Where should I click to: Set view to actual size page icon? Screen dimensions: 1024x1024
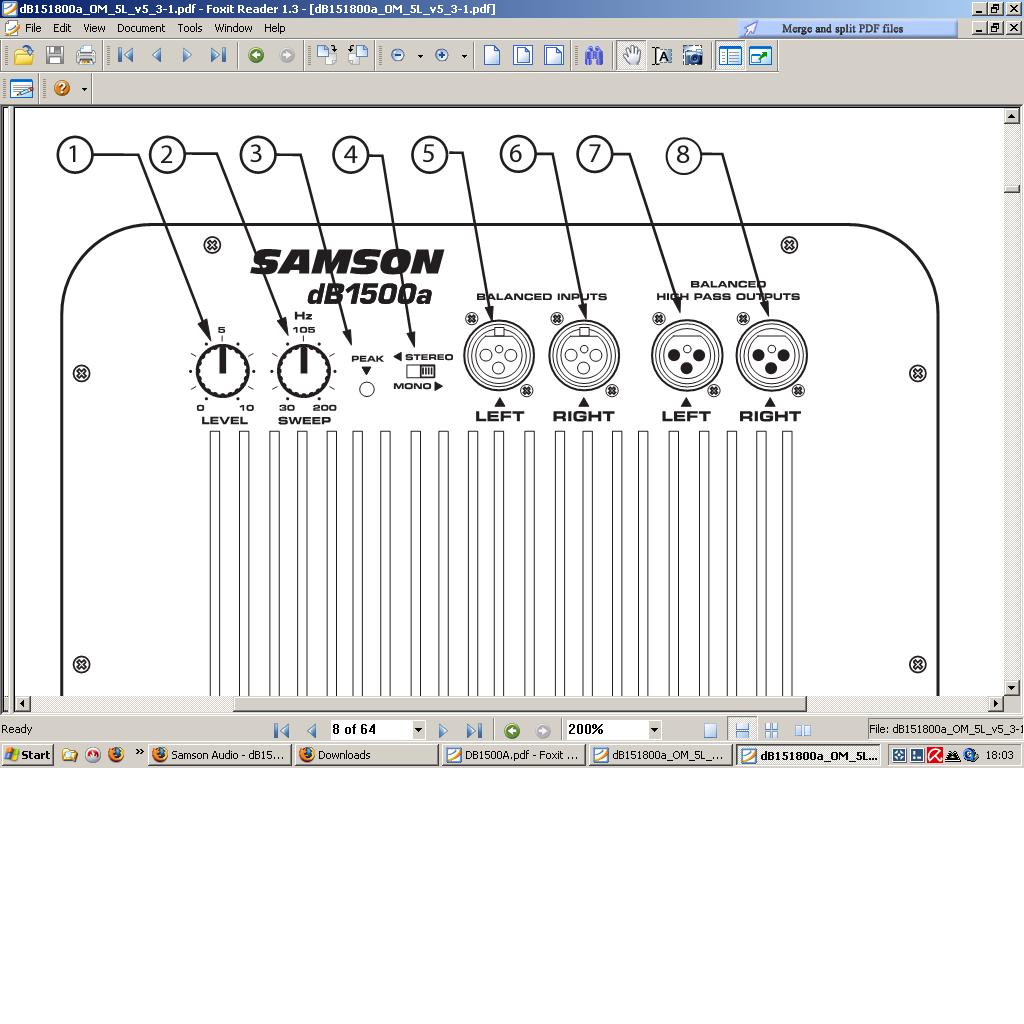[x=492, y=56]
